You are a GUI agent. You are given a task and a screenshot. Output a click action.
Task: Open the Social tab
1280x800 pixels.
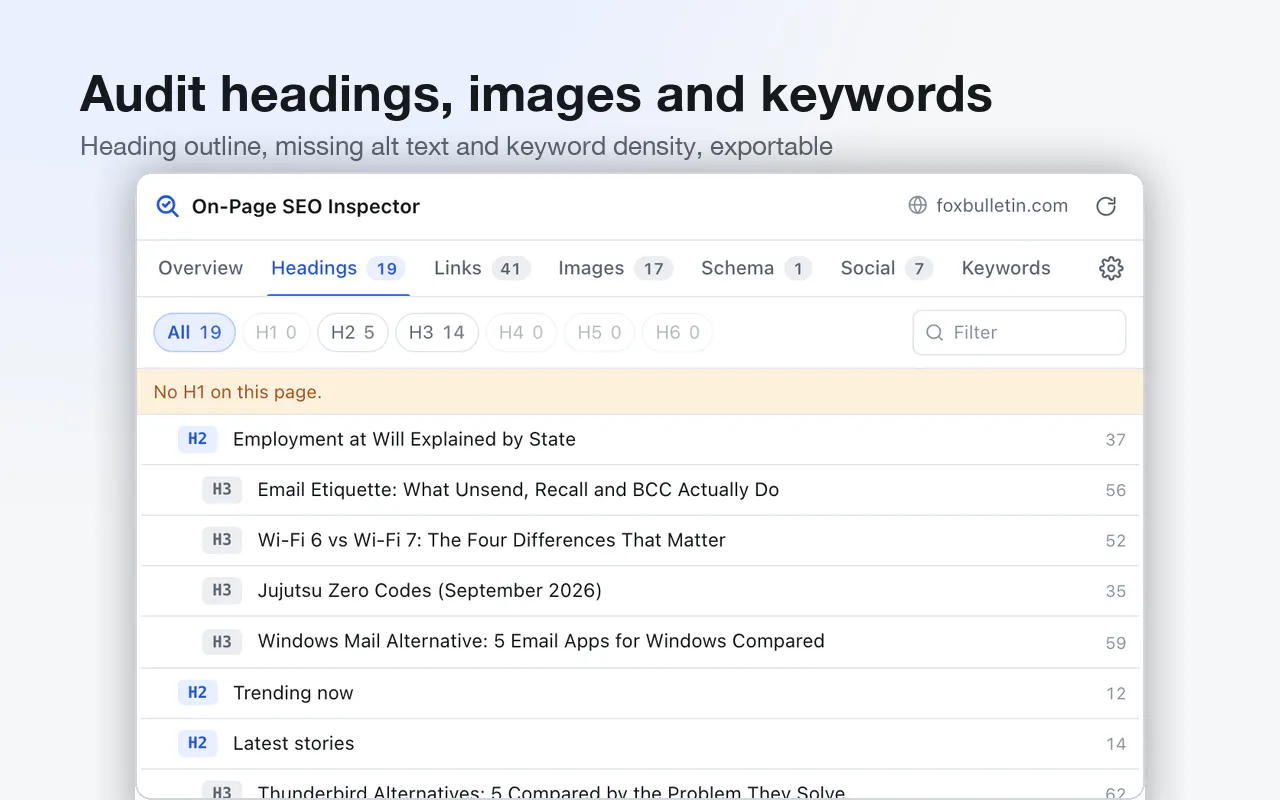click(887, 268)
